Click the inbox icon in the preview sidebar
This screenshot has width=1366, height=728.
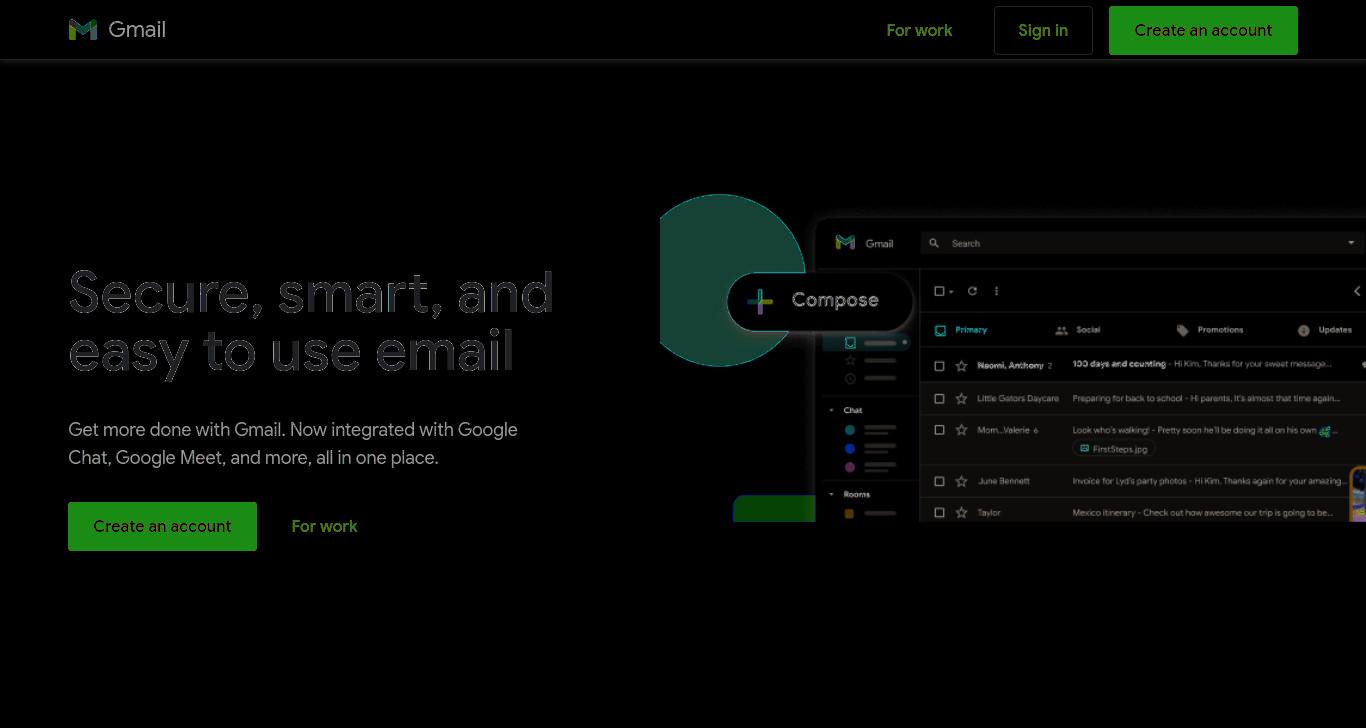(x=850, y=343)
